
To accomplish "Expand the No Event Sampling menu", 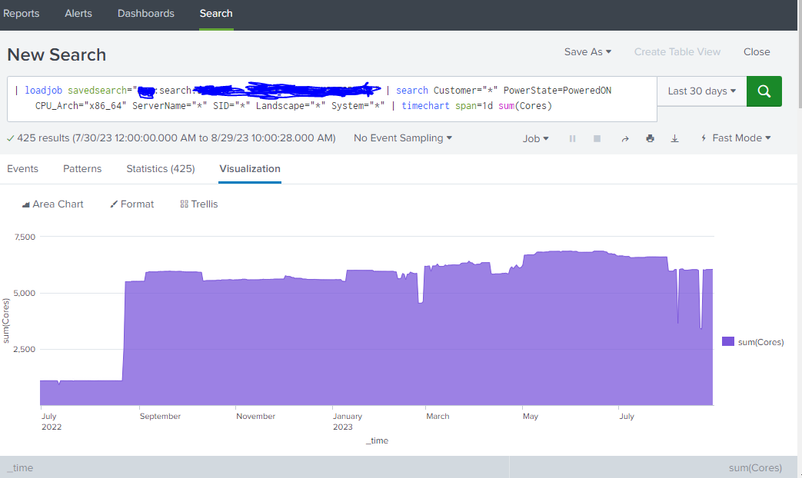I will (x=403, y=138).
